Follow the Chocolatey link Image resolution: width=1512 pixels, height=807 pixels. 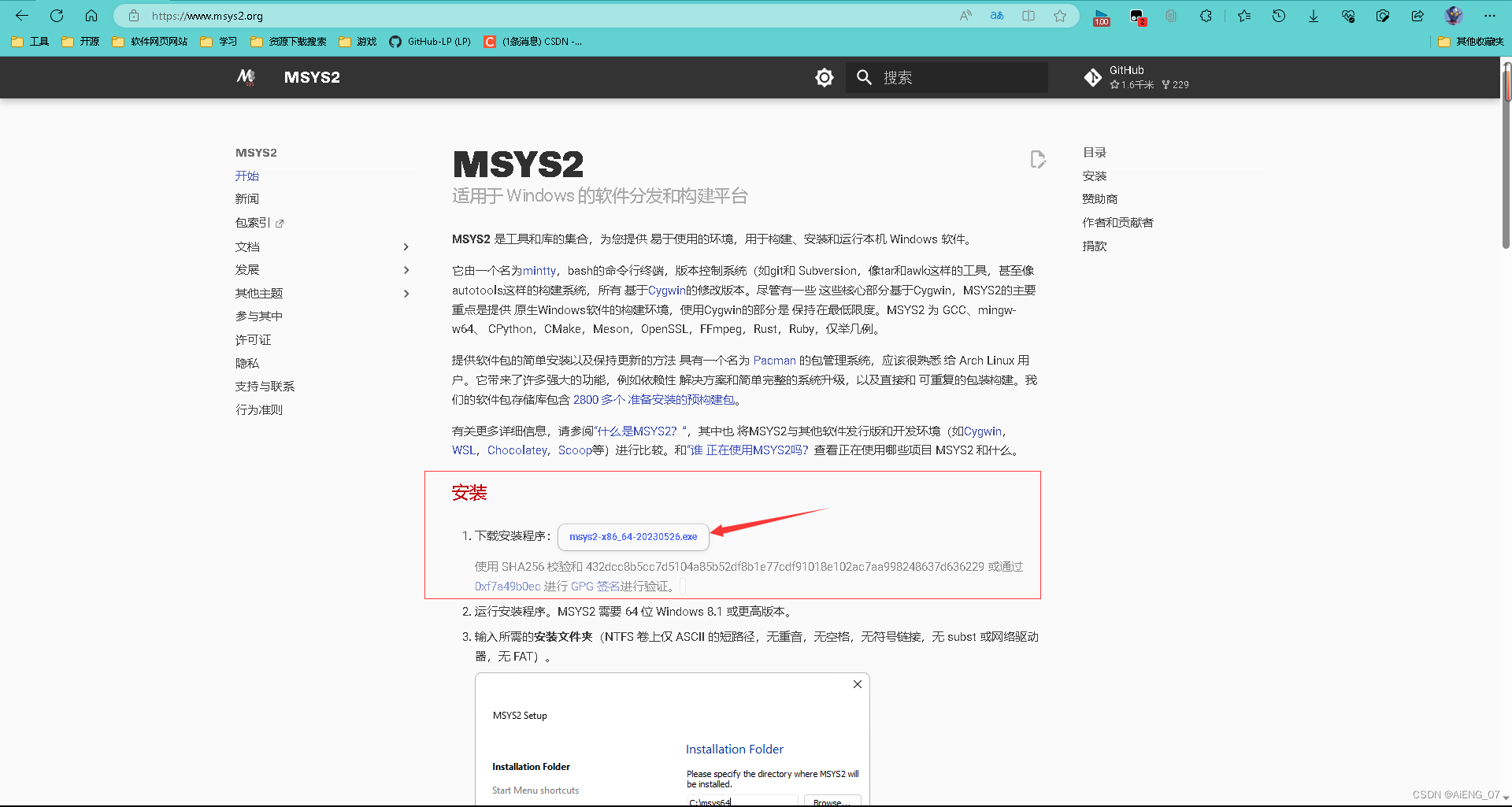pos(517,450)
